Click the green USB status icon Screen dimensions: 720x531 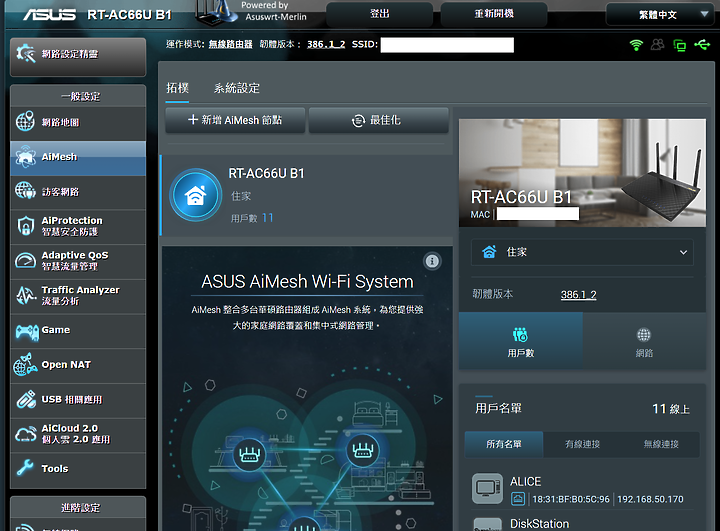pyautogui.click(x=702, y=45)
